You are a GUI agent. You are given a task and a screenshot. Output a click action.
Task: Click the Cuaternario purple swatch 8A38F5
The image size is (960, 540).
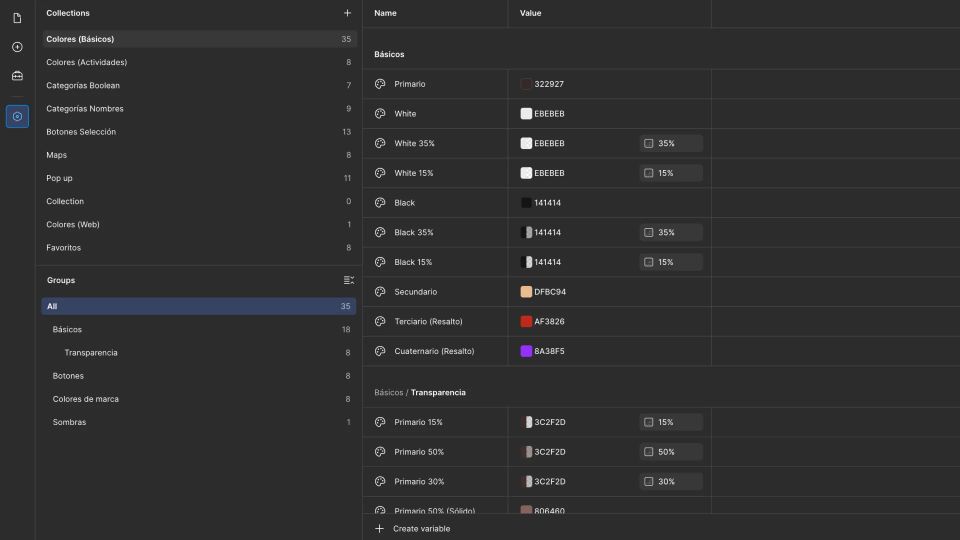coord(526,351)
